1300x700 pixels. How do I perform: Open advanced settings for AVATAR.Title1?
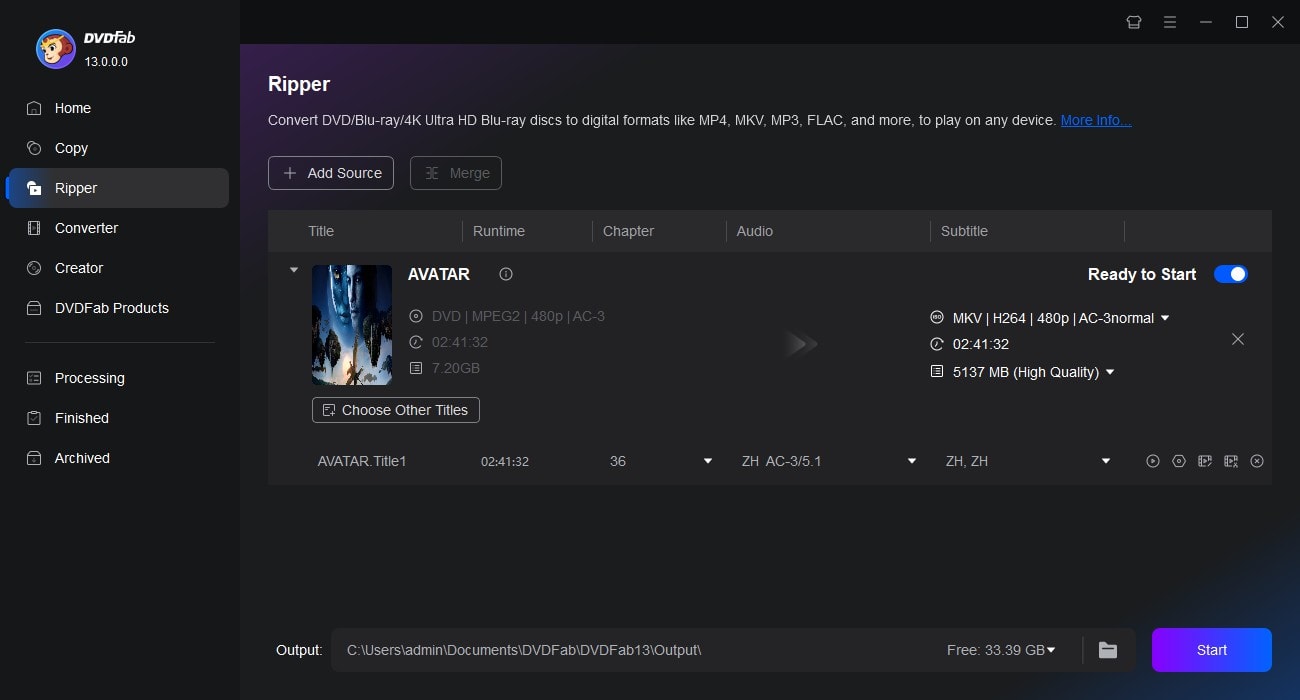coord(1179,461)
